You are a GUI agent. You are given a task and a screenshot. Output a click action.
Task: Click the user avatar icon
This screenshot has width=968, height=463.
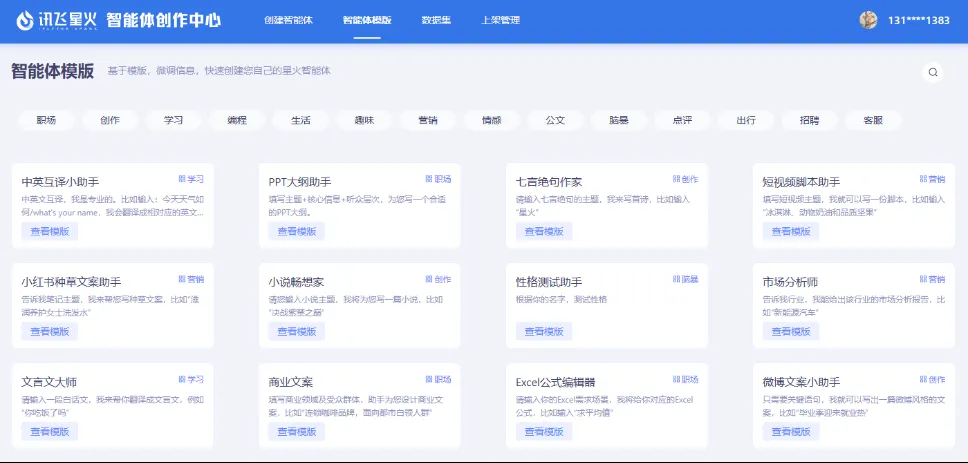pyautogui.click(x=868, y=20)
